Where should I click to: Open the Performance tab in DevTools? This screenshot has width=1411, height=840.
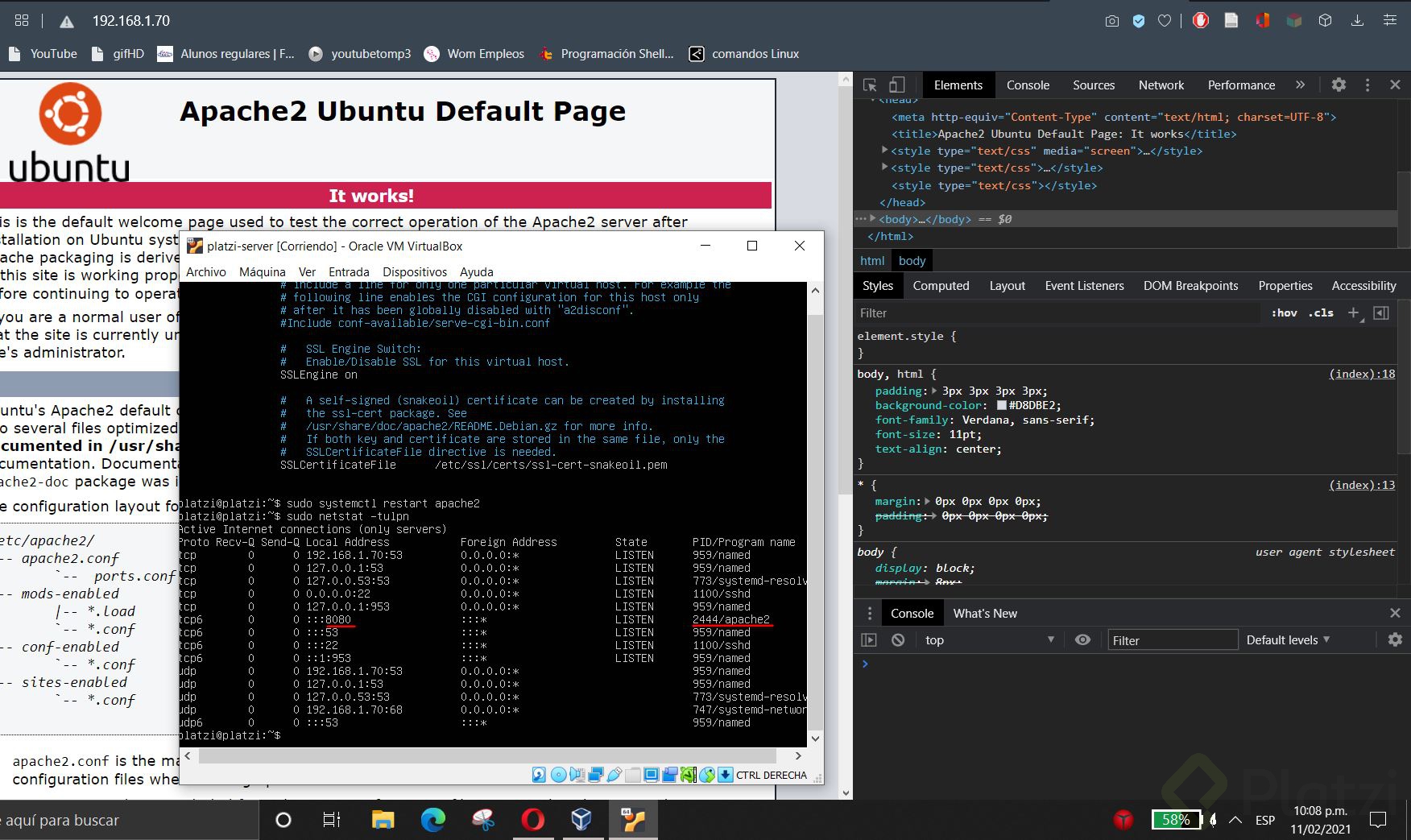coord(1241,85)
